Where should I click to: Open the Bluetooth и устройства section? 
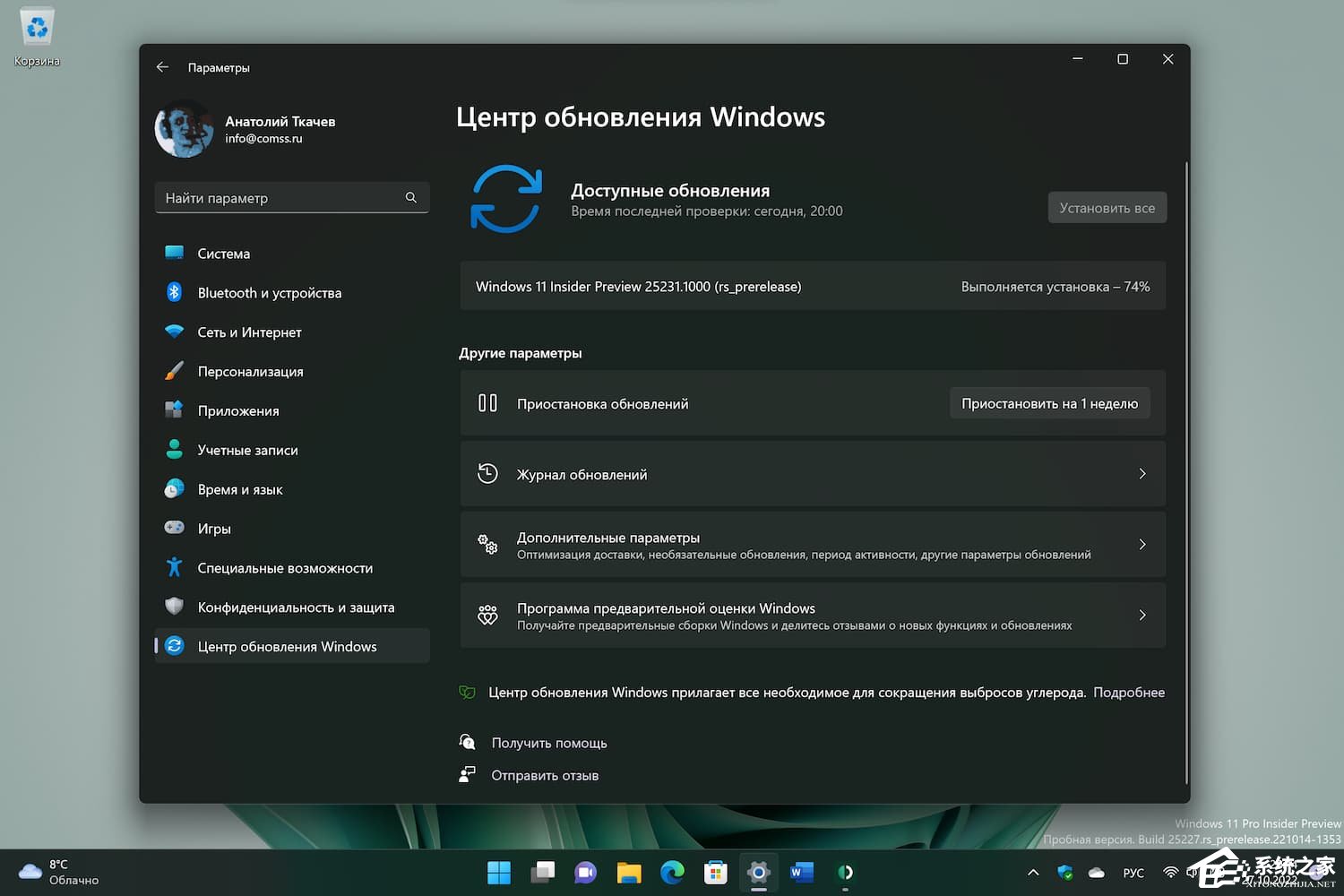pyautogui.click(x=269, y=293)
